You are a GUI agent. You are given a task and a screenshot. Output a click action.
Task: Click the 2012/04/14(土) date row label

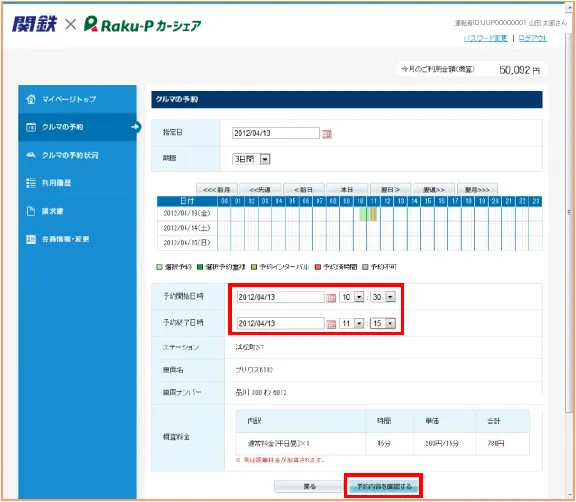coord(187,228)
